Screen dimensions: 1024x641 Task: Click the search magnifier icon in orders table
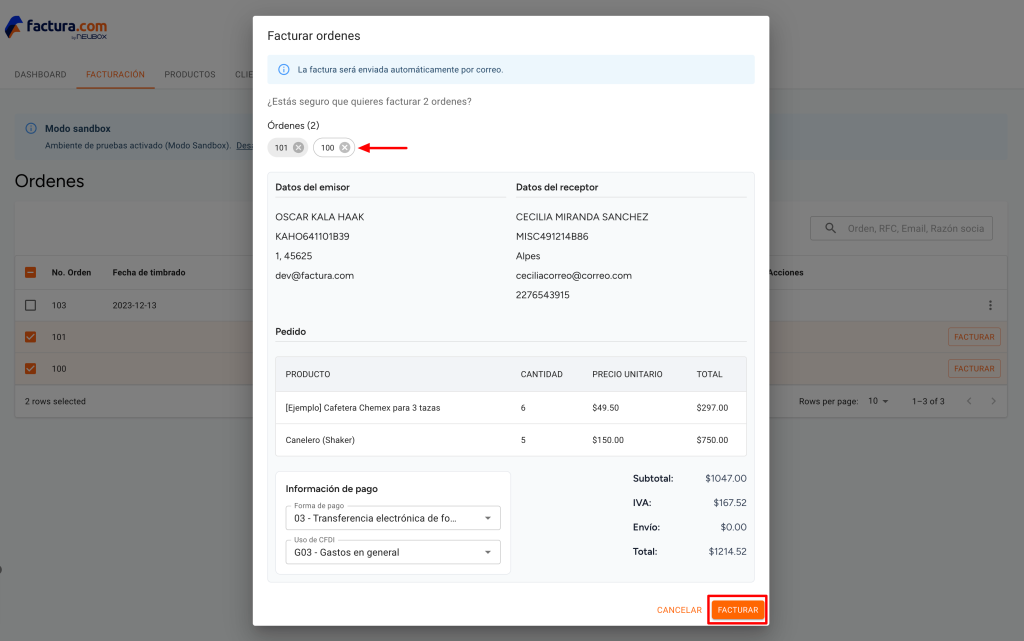click(830, 228)
